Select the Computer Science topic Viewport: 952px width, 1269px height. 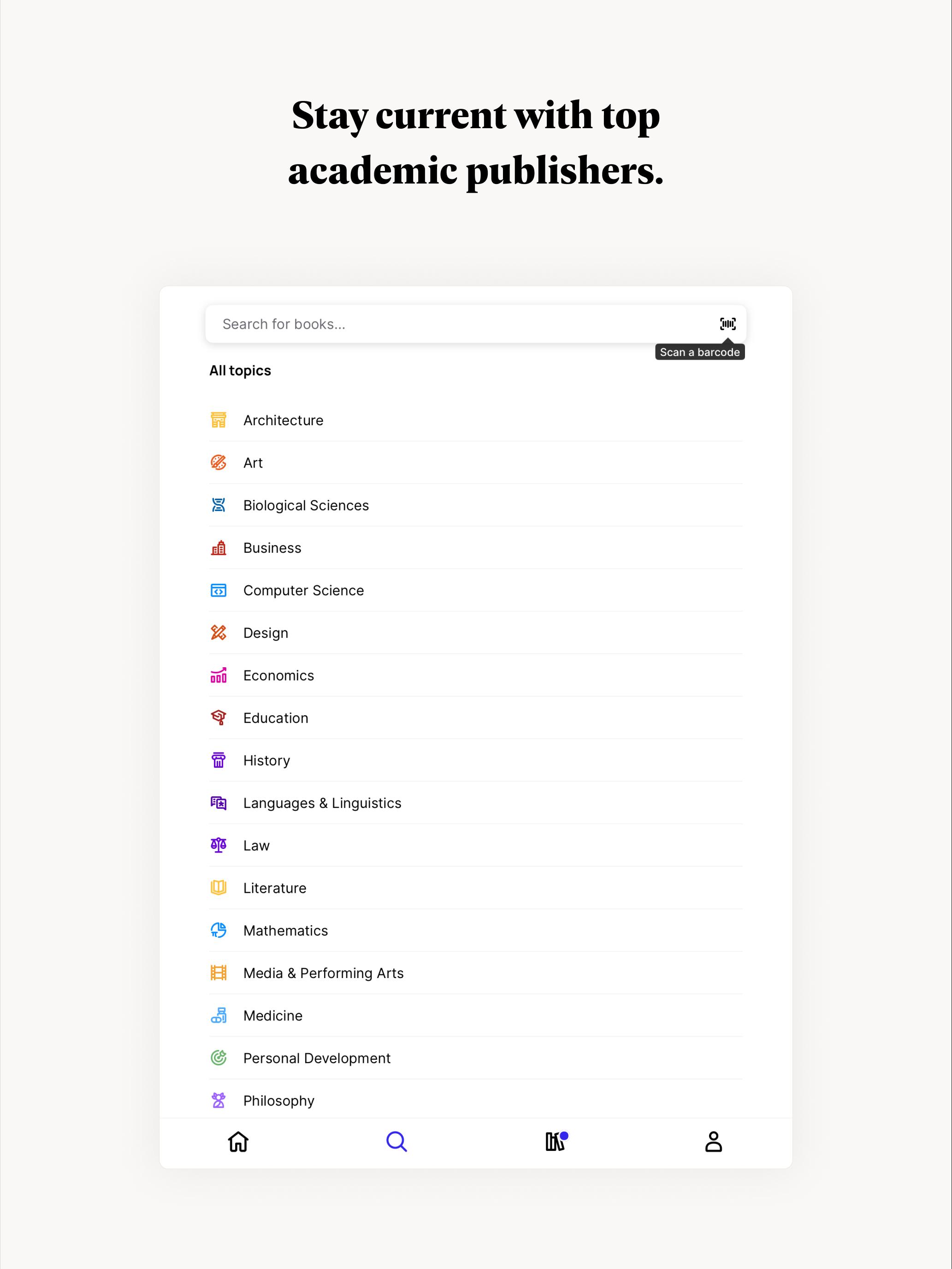[303, 590]
